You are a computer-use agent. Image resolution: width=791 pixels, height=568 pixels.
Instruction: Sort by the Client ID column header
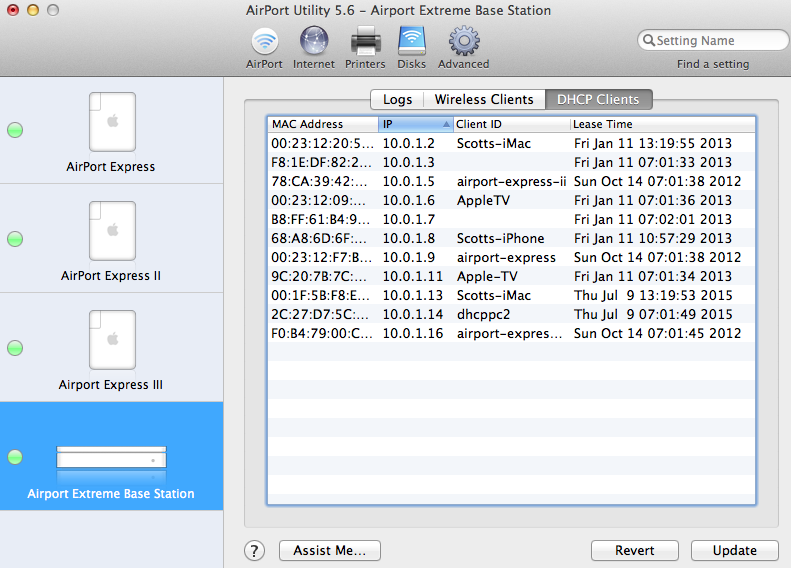tap(511, 124)
